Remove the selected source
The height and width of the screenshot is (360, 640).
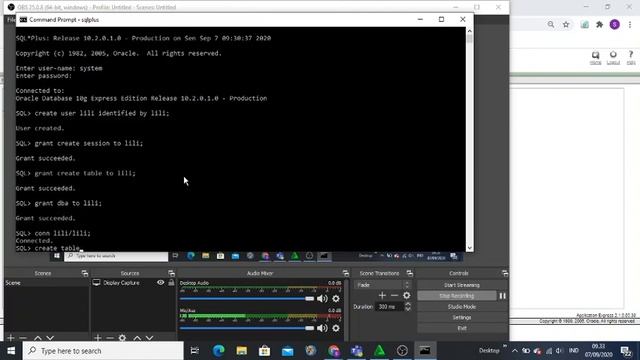[x=110, y=338]
